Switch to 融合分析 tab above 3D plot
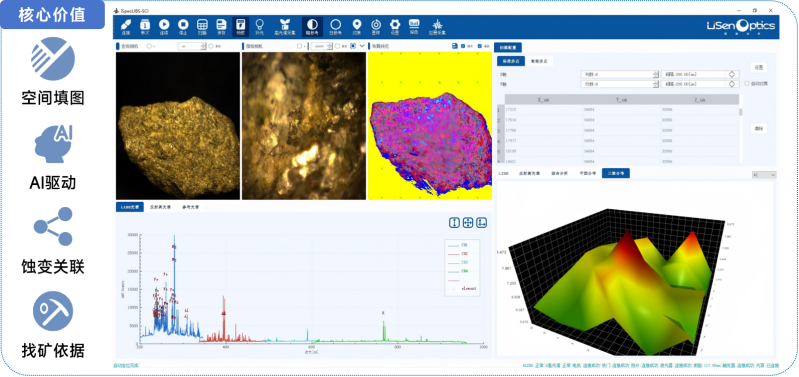 (x=560, y=174)
